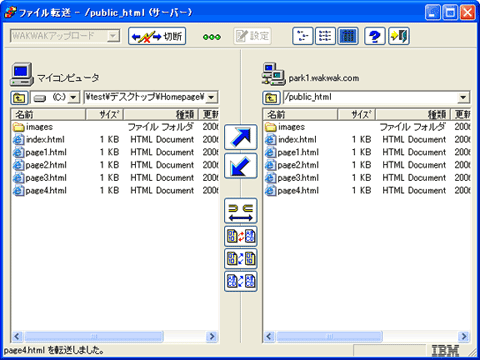Click the マイコンピュータ computer icon
Screen dimensions: 480x360
tap(22, 74)
